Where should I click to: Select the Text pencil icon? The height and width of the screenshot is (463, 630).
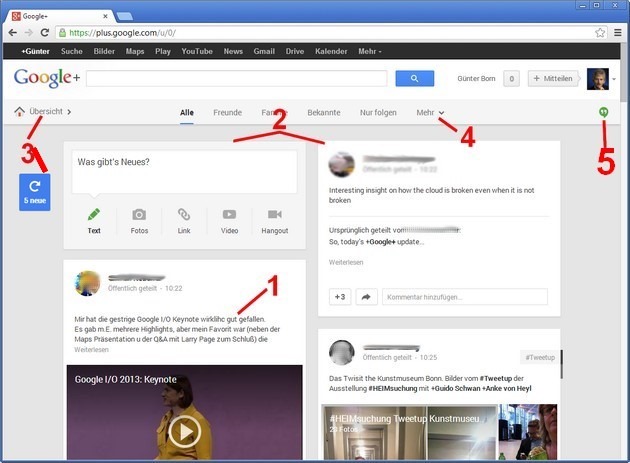[94, 214]
